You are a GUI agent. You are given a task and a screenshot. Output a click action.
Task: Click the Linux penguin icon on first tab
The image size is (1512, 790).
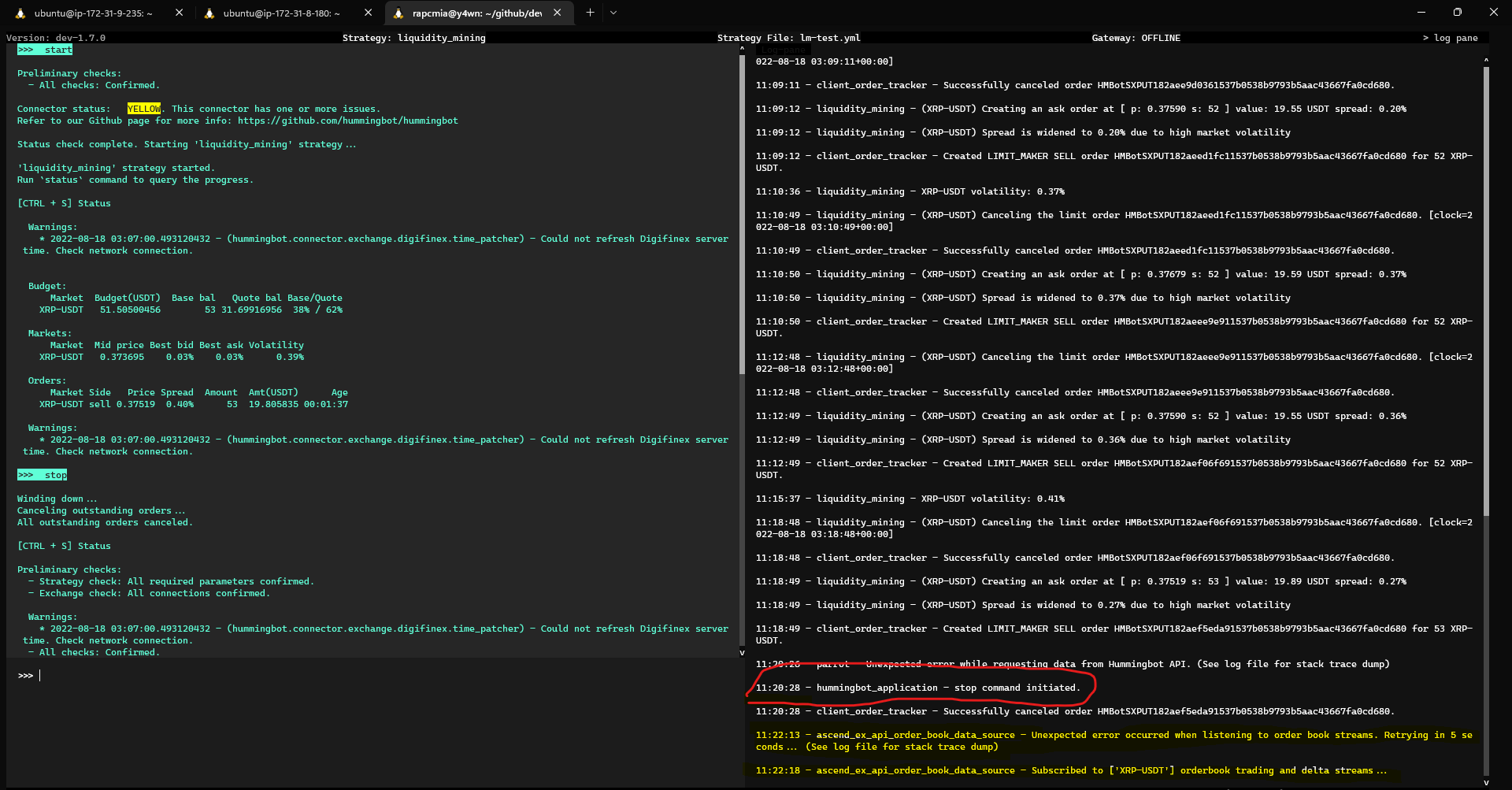click(x=20, y=13)
